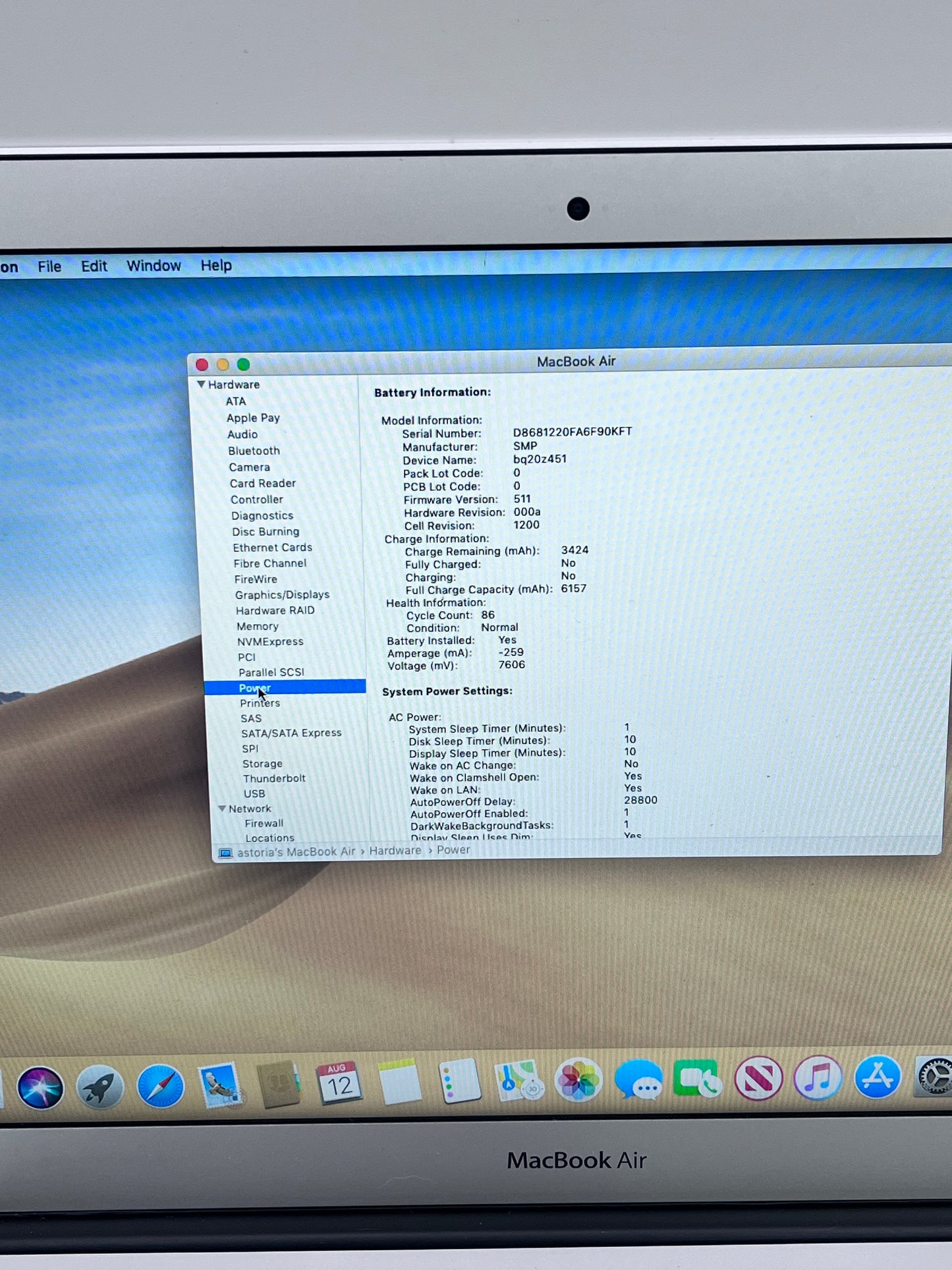Click computer icon in path bar

[225, 853]
